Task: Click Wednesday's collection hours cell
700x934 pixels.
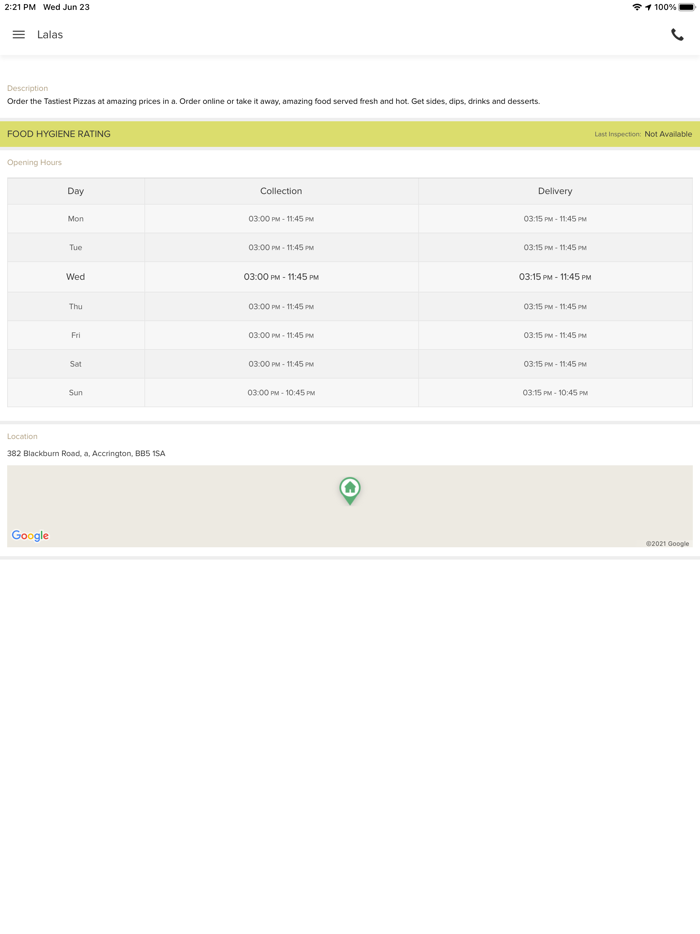Action: coord(281,277)
